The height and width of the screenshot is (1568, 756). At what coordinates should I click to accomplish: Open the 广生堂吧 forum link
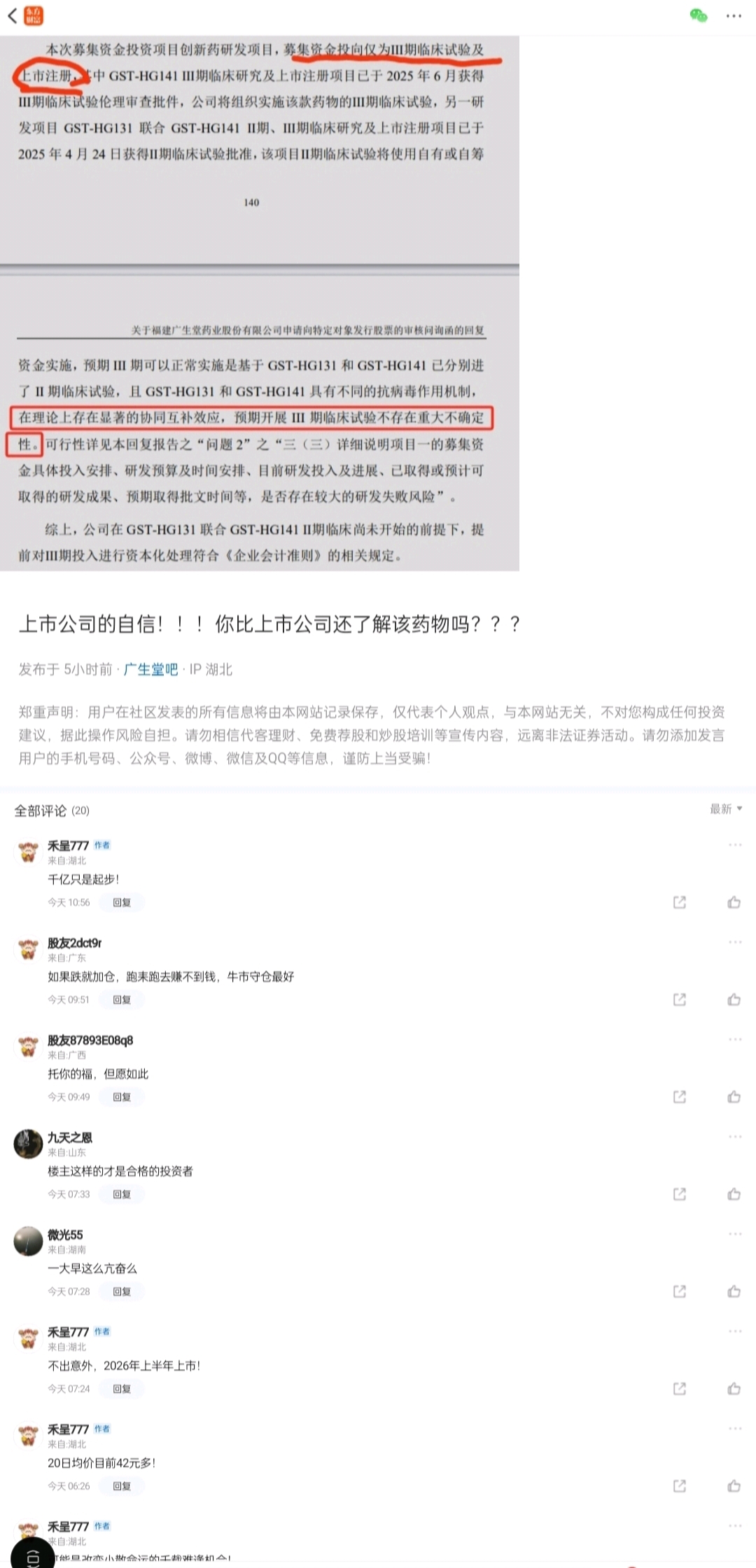(x=150, y=669)
